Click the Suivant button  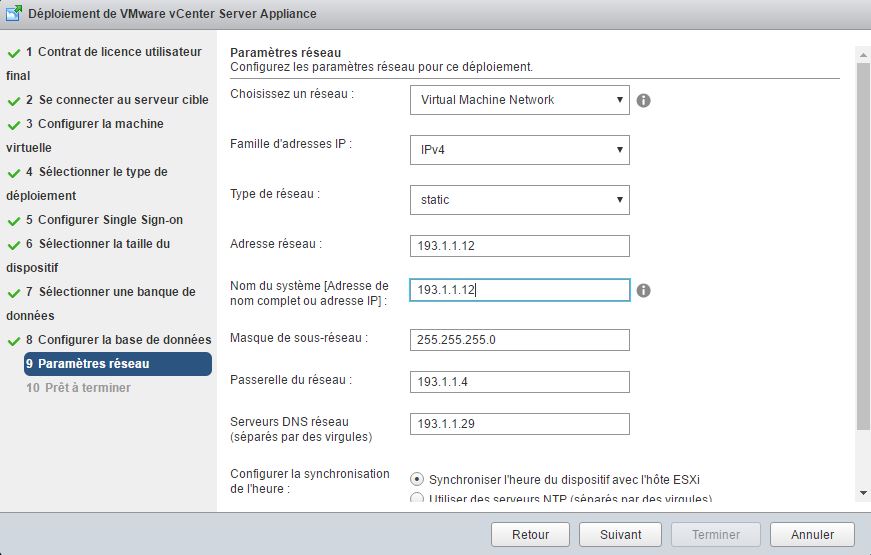click(x=620, y=534)
